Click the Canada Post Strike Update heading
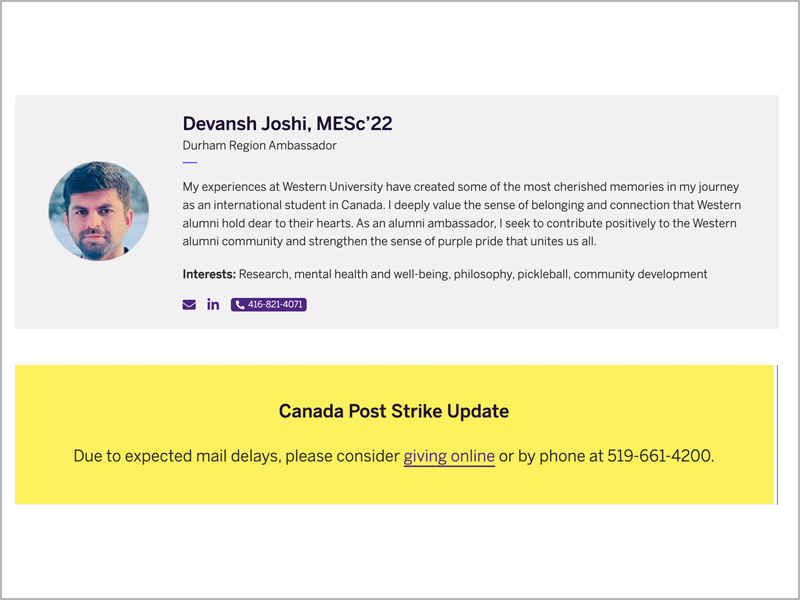The height and width of the screenshot is (600, 800). click(394, 411)
